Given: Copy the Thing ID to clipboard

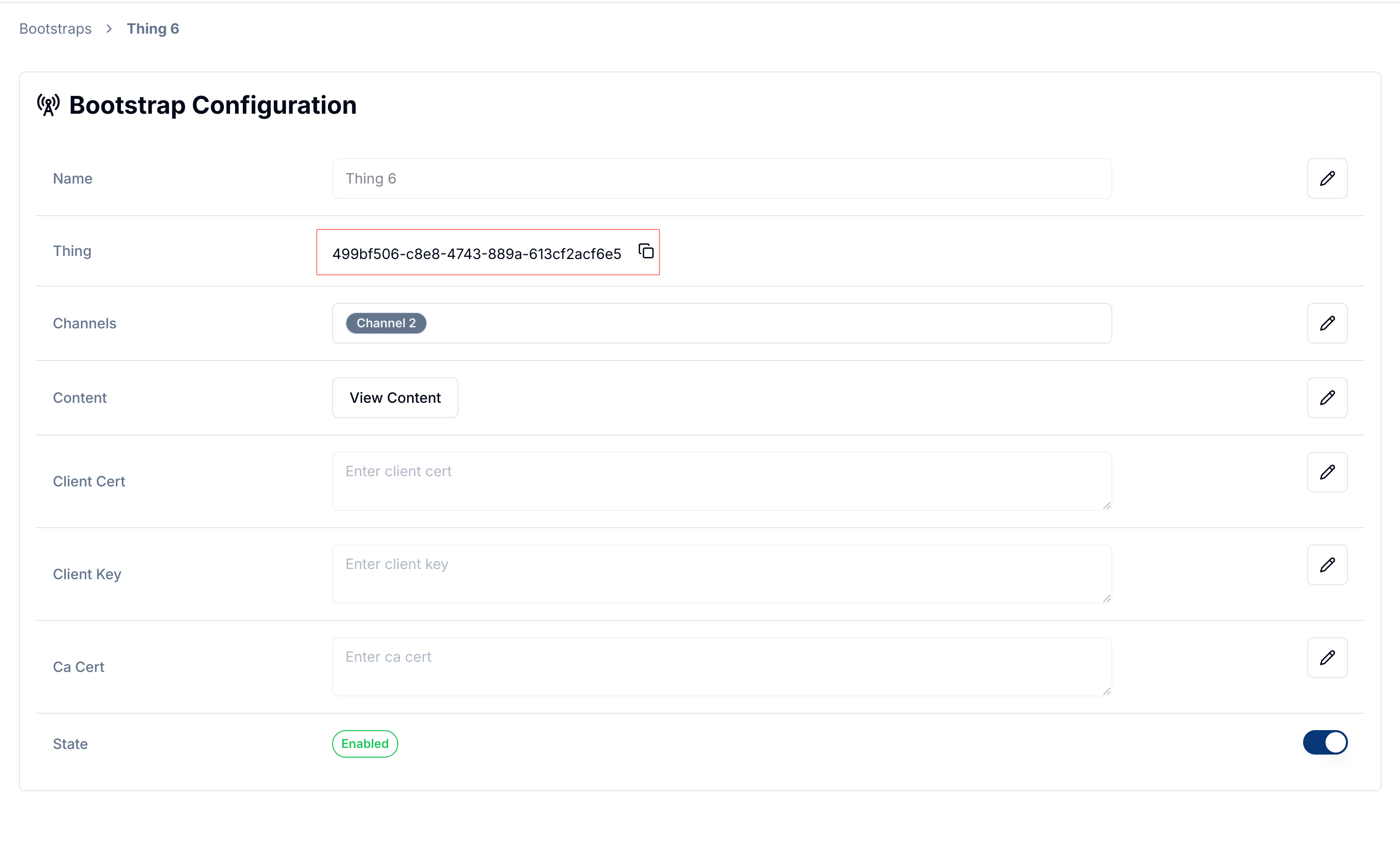Looking at the screenshot, I should (x=647, y=251).
